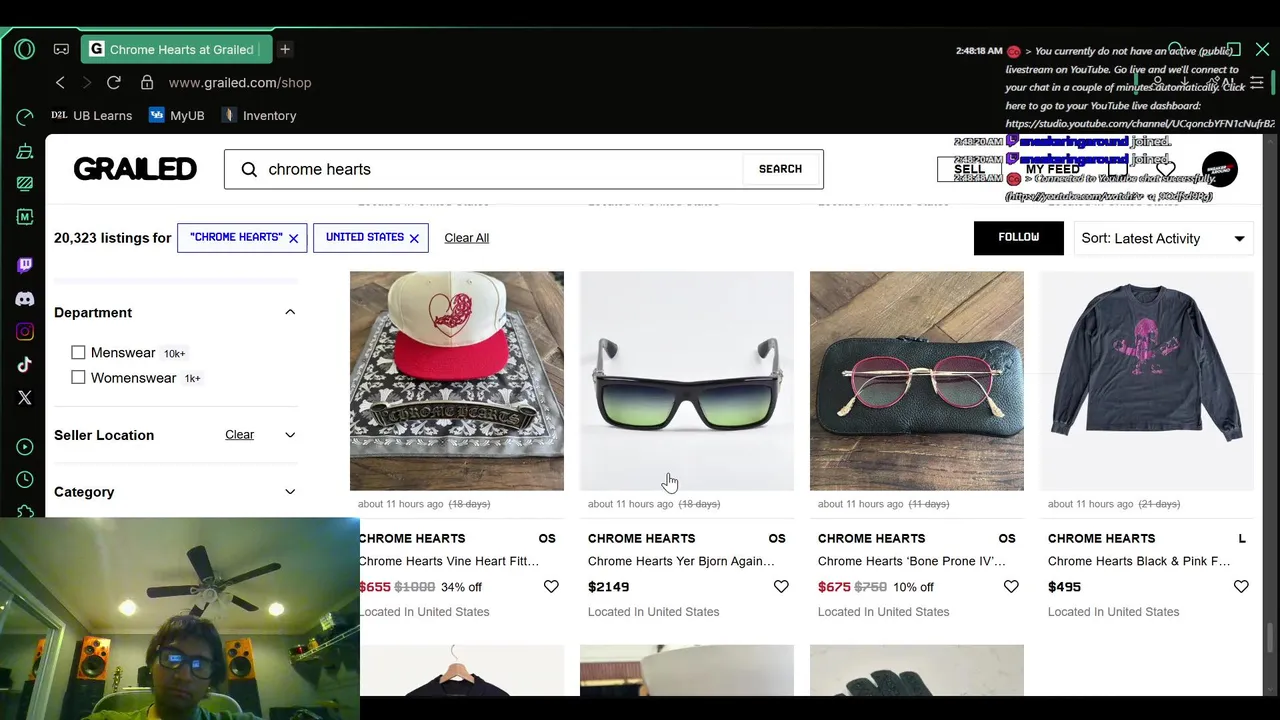Click the page vertical scrollbar thumb
This screenshot has width=1280, height=720.
point(1270,636)
